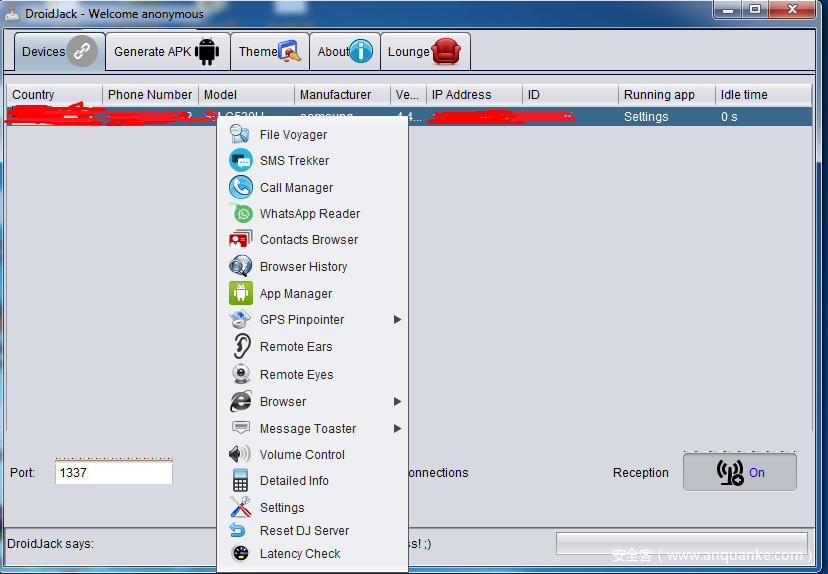Screen dimensions: 828x574
Task: Click the Remote Eyes webcam icon
Action: [241, 374]
